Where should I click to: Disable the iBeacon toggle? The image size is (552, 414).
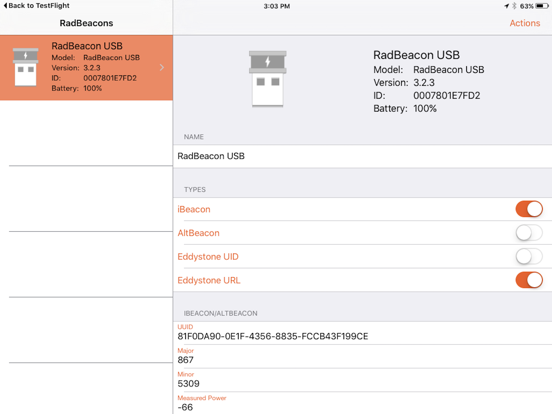(529, 209)
